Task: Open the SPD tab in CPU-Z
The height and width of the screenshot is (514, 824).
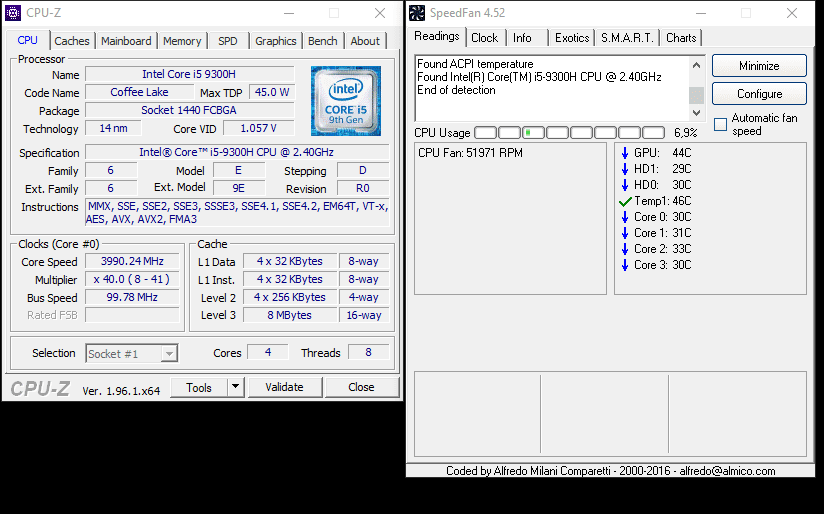Action: (228, 41)
